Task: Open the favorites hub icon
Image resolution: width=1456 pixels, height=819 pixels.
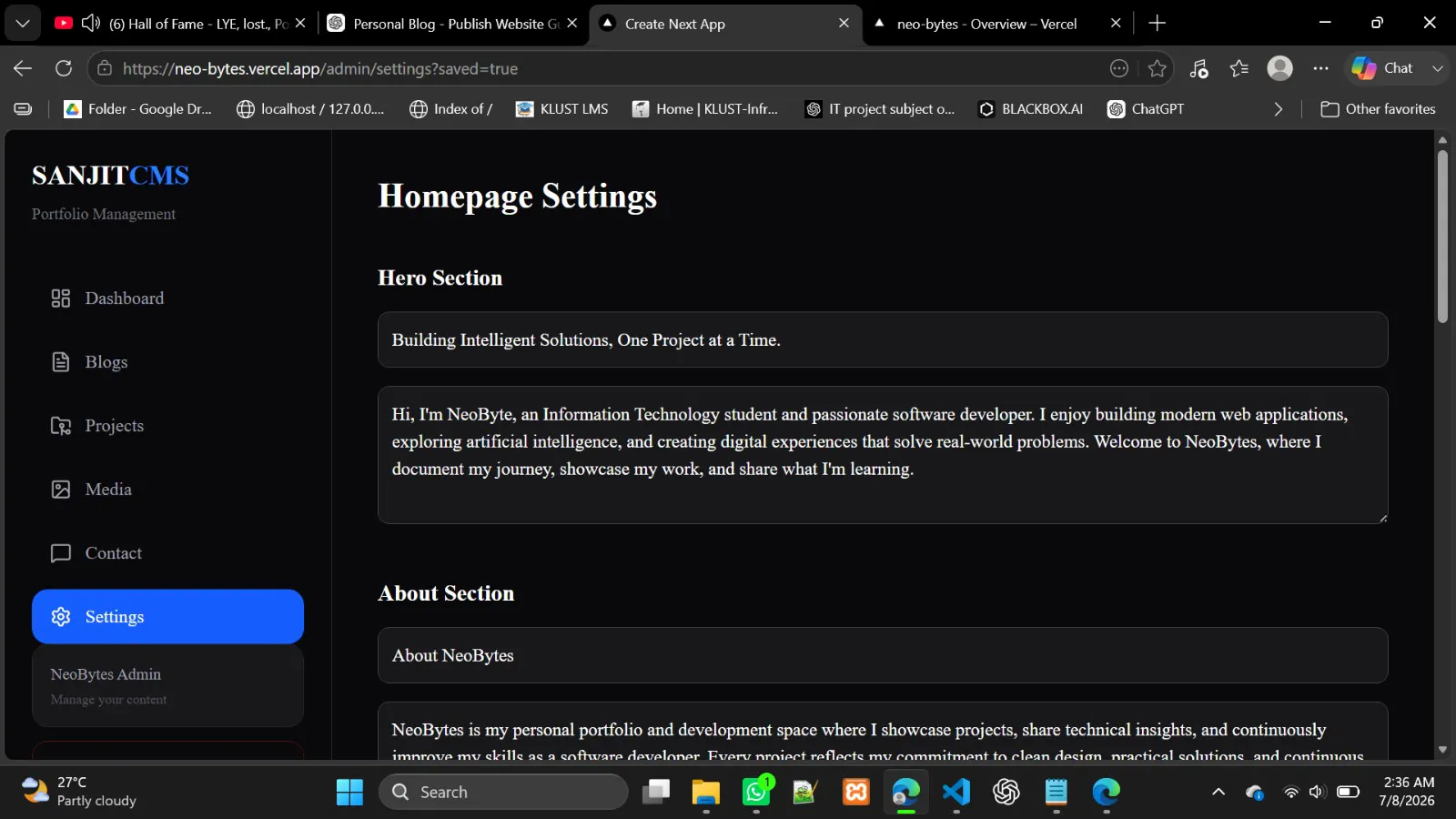Action: (x=1239, y=68)
